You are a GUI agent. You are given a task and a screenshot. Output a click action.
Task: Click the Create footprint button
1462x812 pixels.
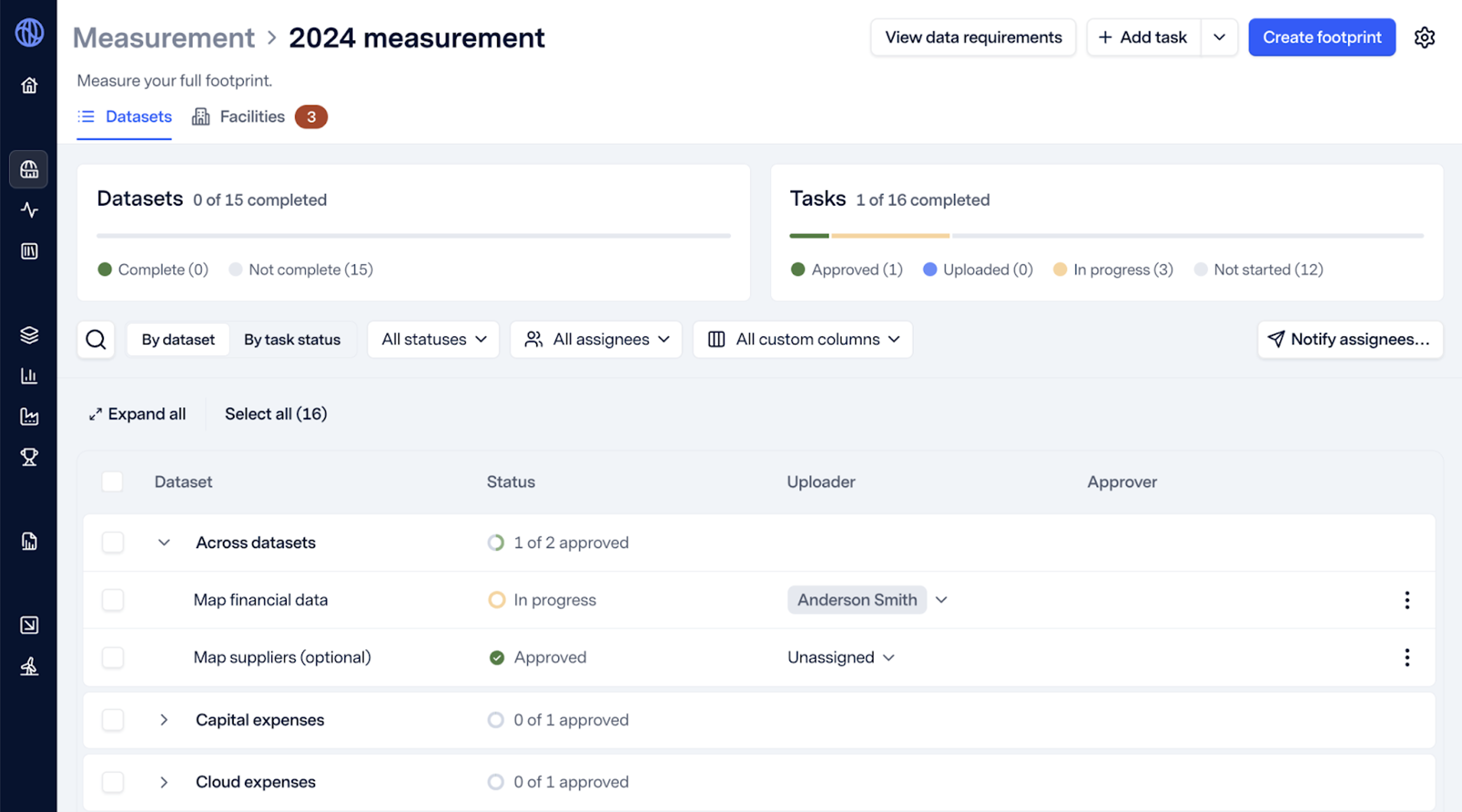click(1321, 37)
